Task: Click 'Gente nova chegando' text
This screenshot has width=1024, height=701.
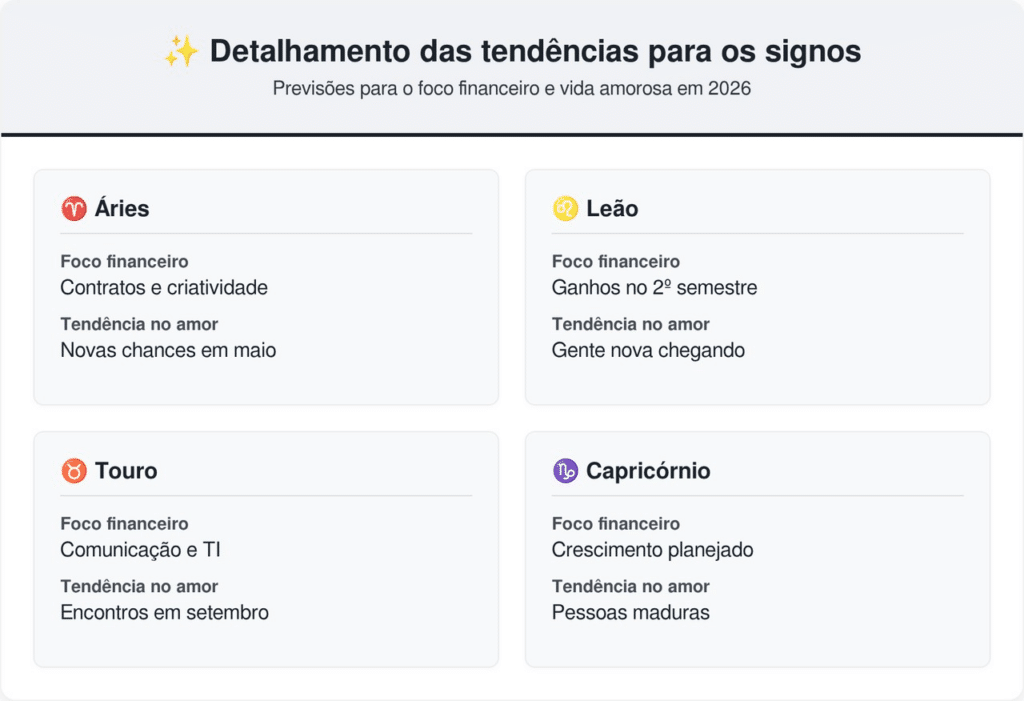Action: tap(648, 350)
